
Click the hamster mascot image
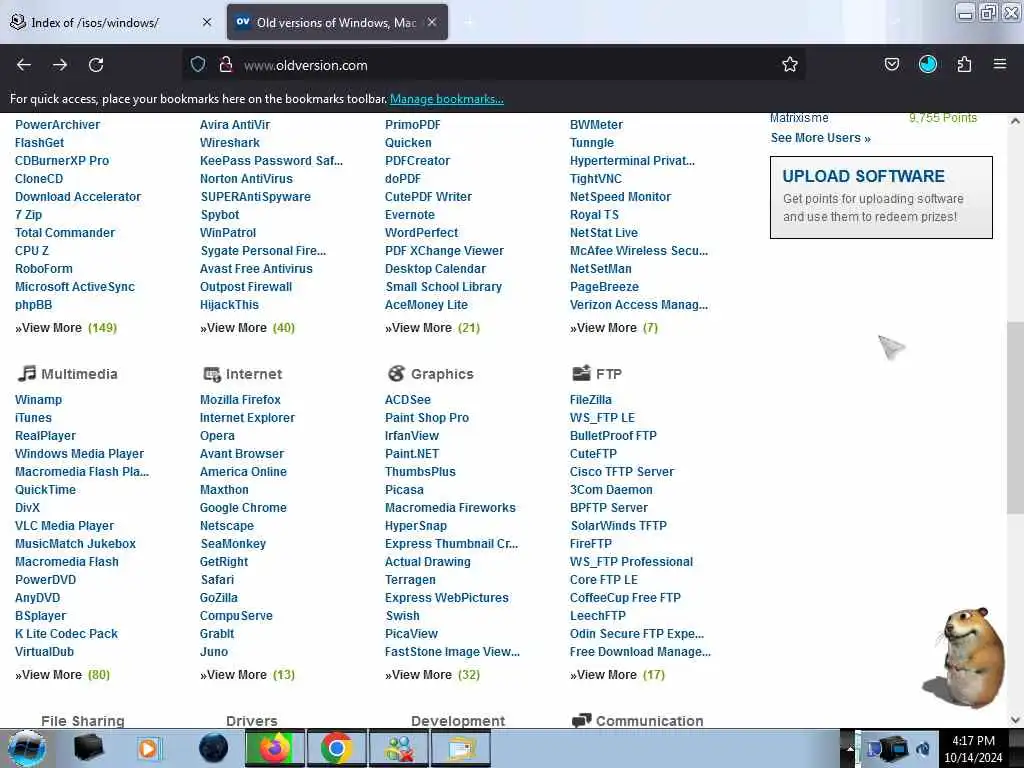click(965, 656)
